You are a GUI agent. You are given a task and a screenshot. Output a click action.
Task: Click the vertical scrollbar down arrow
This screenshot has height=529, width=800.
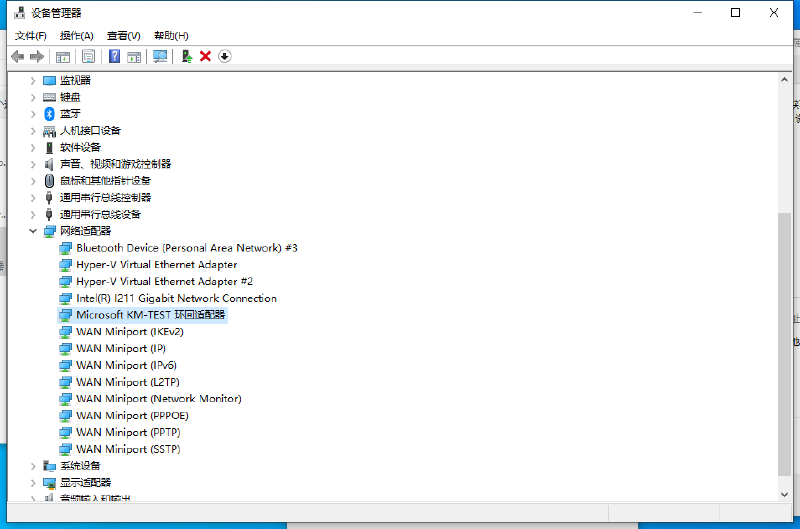pyautogui.click(x=783, y=493)
